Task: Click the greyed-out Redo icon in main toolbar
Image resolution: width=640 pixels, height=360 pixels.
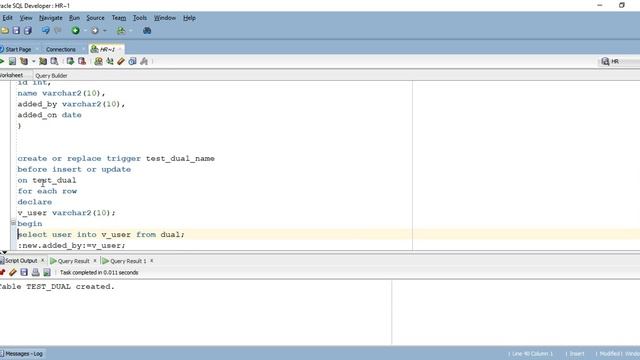Action: pos(58,31)
